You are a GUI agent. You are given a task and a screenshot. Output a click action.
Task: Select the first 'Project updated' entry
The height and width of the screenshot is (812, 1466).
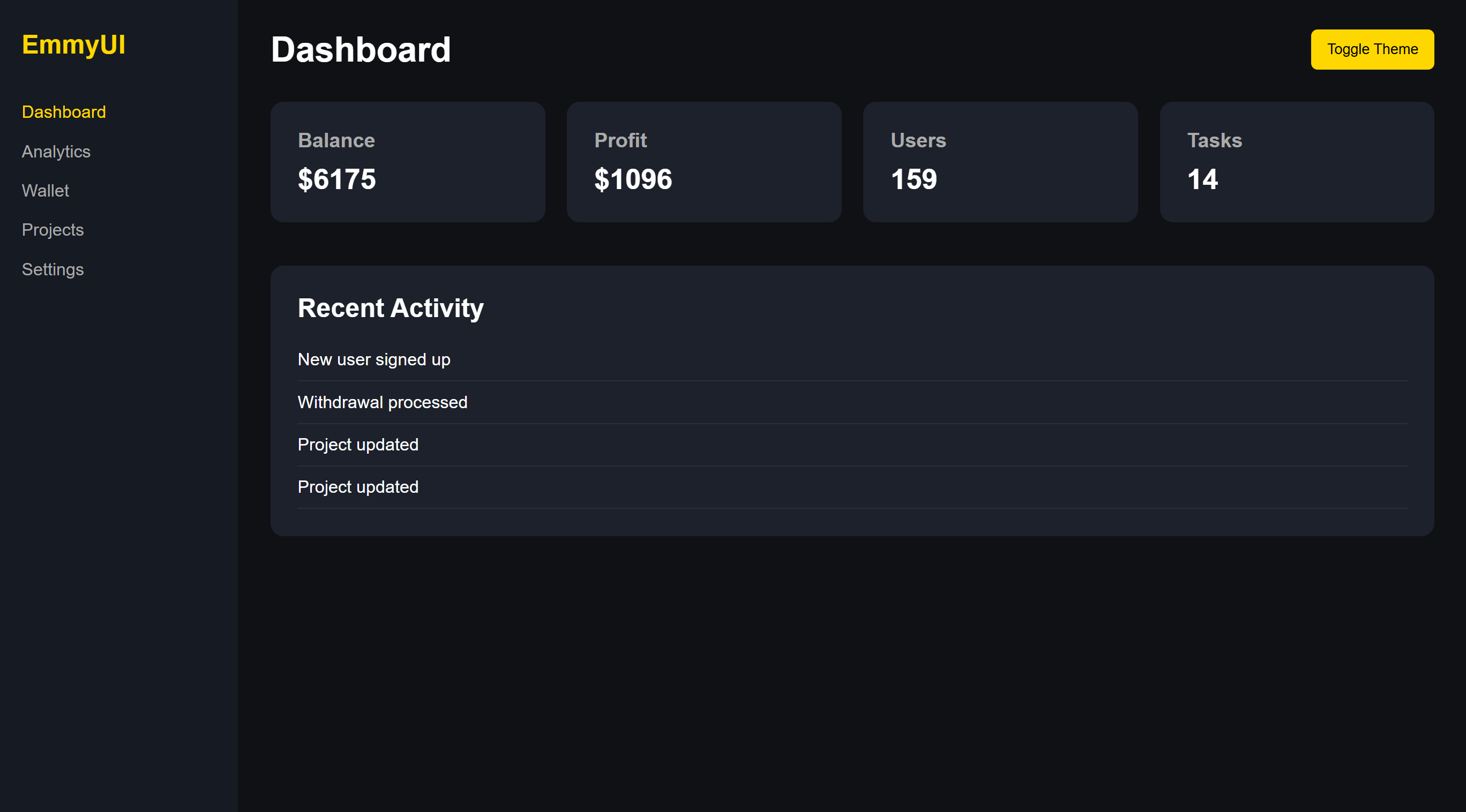pyautogui.click(x=358, y=445)
